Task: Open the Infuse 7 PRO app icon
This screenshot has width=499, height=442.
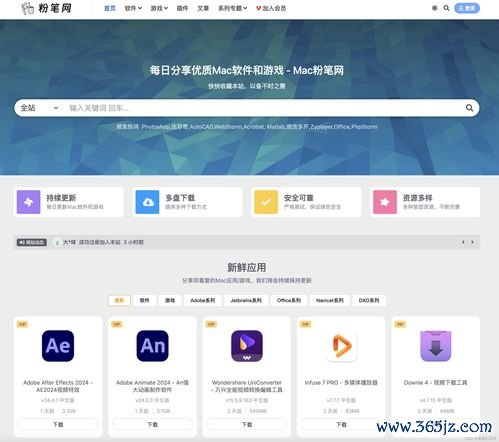Action: coord(341,346)
